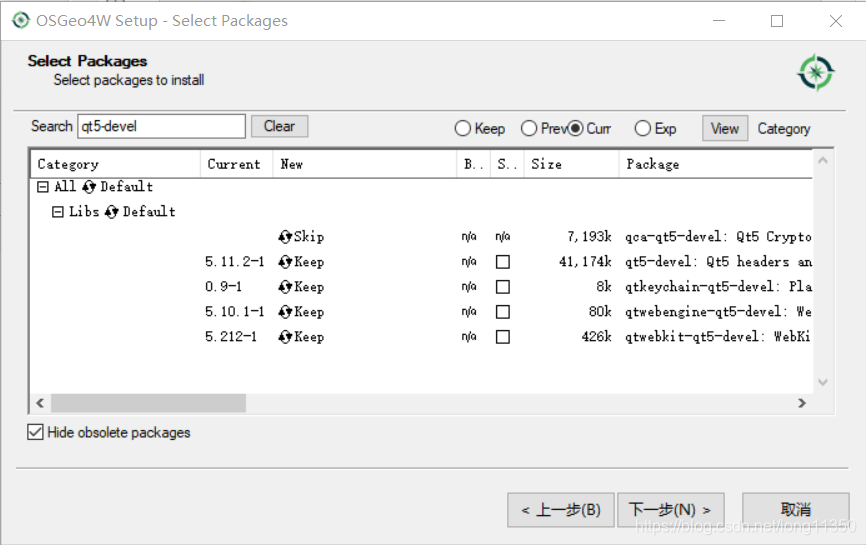The height and width of the screenshot is (545, 866).
Task: Select the Curr radio button
Action: pyautogui.click(x=575, y=129)
